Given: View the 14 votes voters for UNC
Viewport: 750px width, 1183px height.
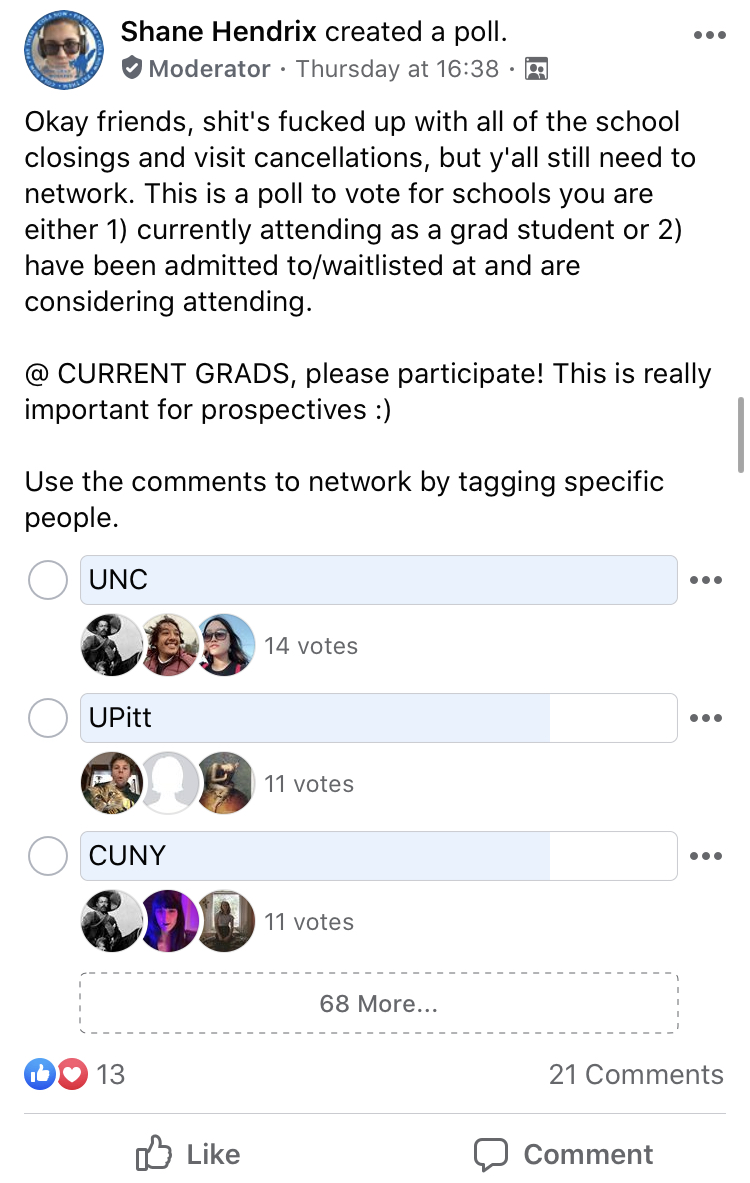Looking at the screenshot, I should 311,646.
